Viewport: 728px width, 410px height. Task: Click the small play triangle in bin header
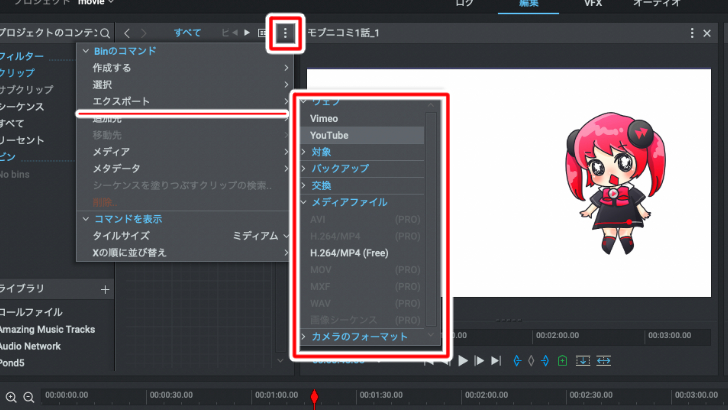[247, 33]
